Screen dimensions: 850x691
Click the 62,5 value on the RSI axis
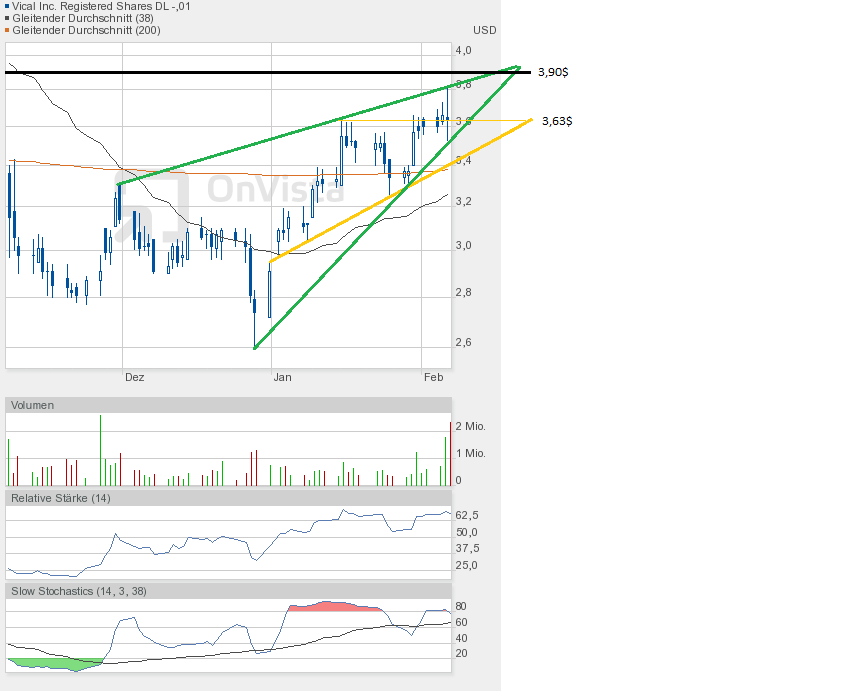pyautogui.click(x=467, y=515)
